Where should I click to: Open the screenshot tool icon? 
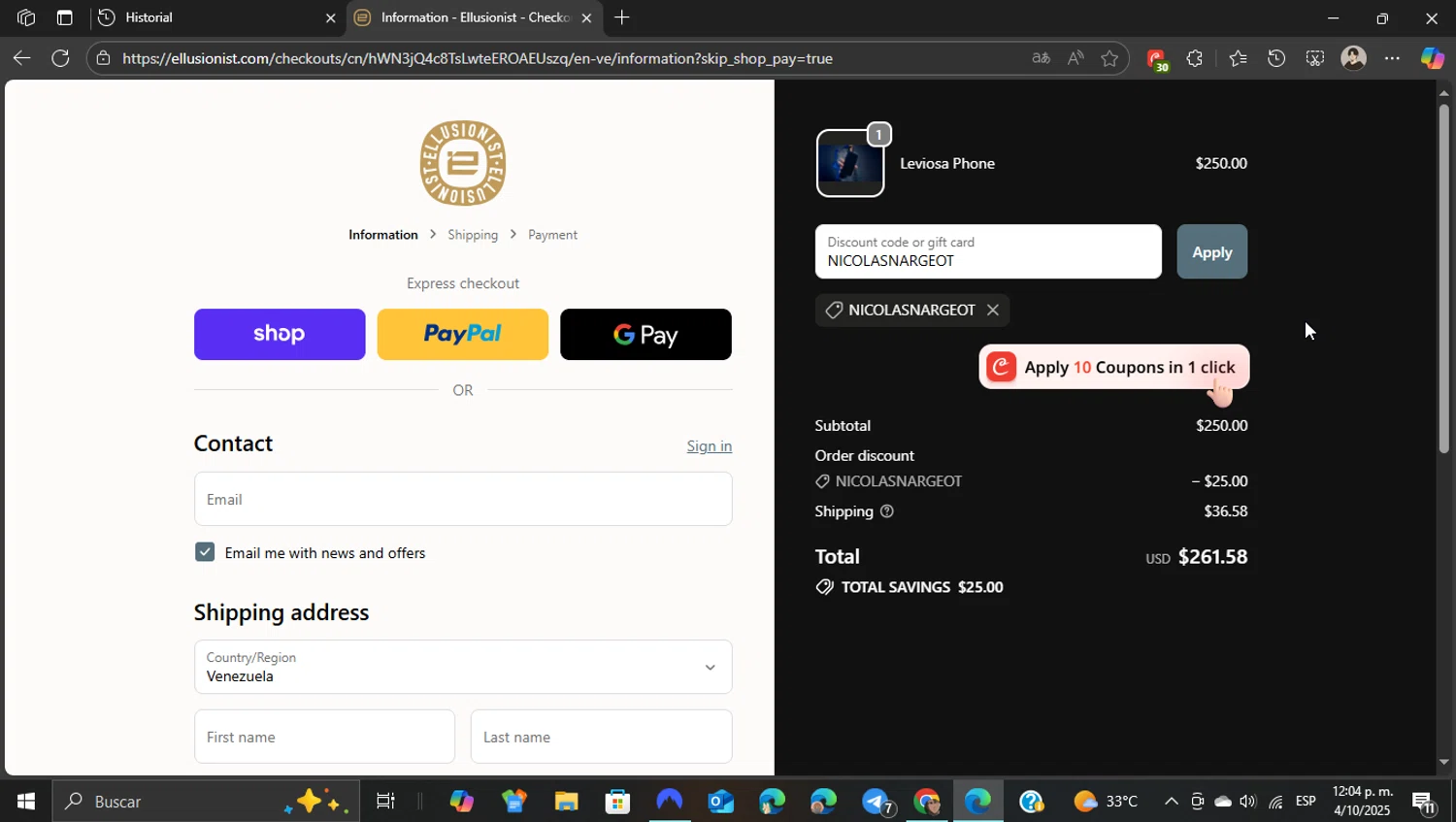pos(1314,58)
